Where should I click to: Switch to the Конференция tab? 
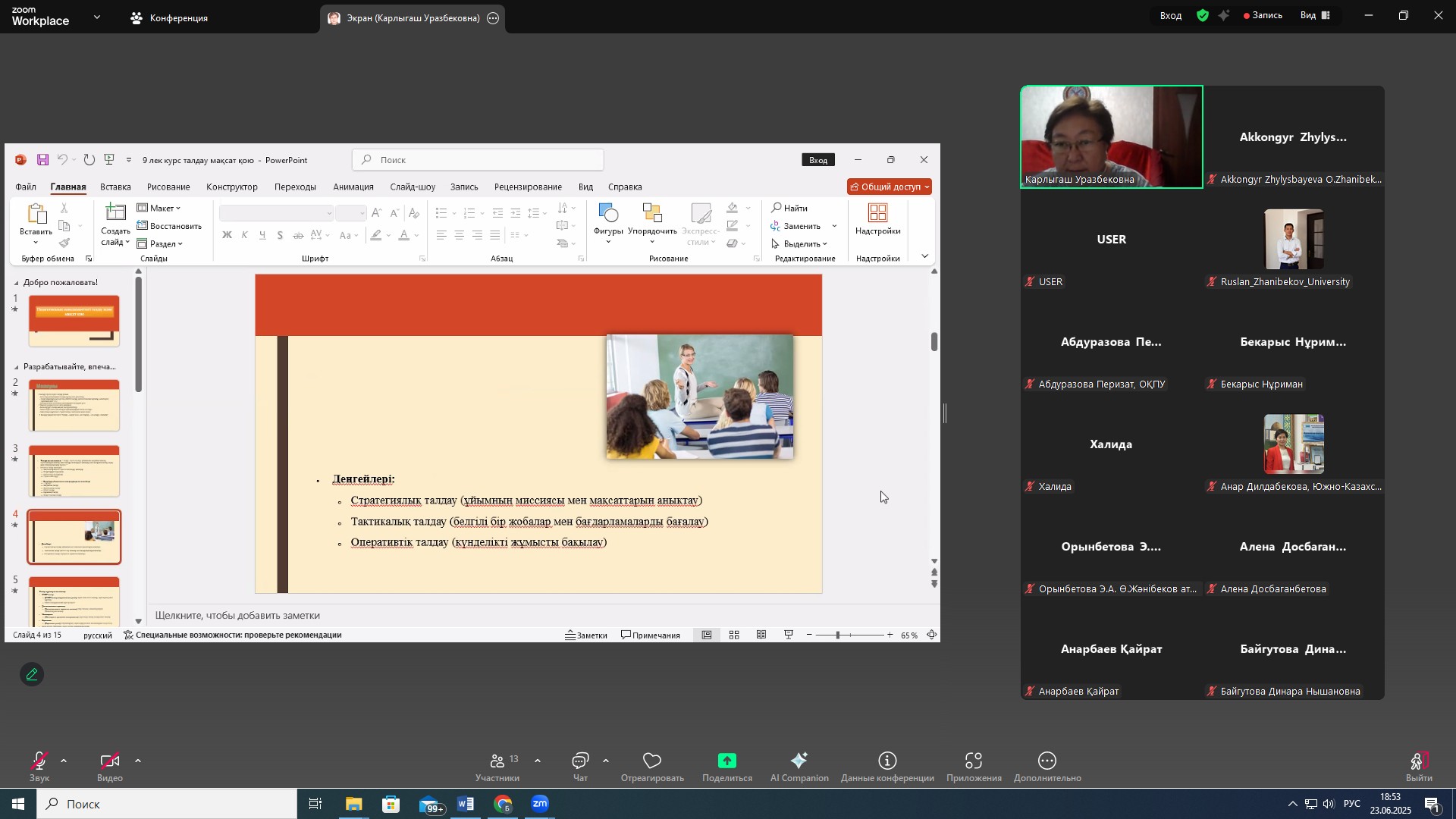click(170, 17)
